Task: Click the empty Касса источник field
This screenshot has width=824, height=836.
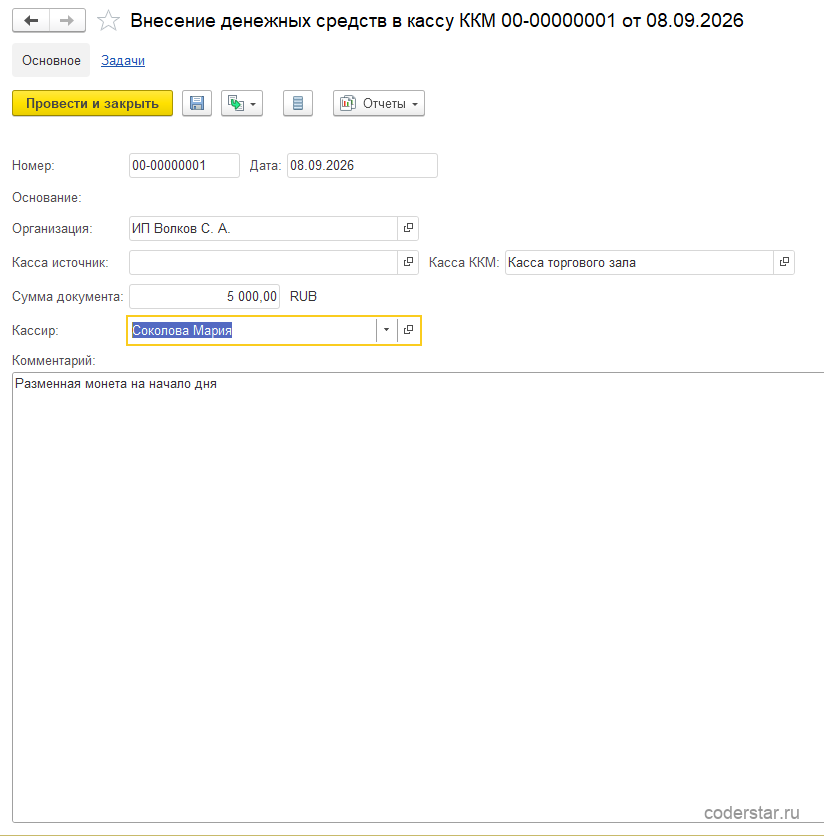Action: pyautogui.click(x=263, y=262)
